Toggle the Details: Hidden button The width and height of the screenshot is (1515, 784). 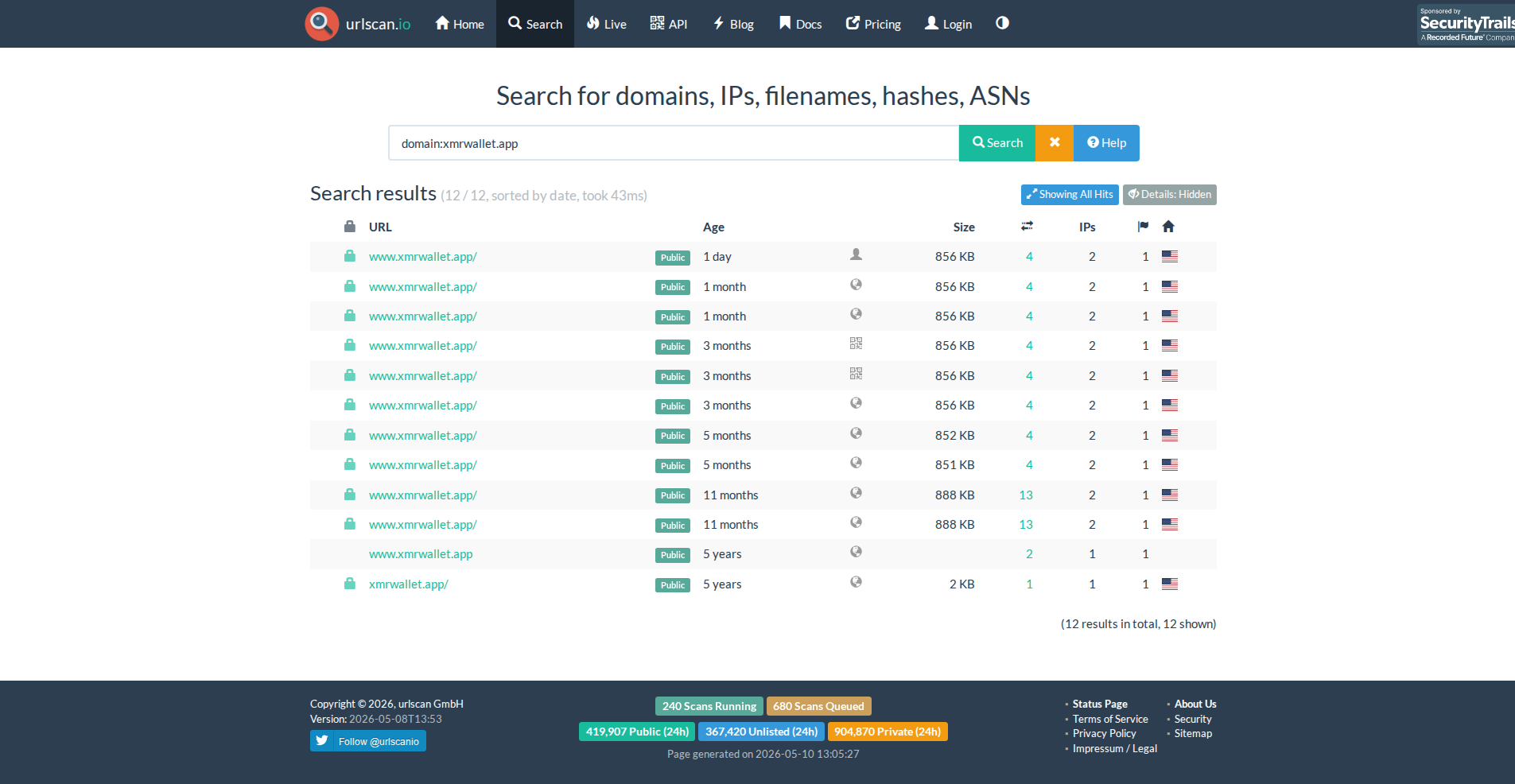(1170, 195)
